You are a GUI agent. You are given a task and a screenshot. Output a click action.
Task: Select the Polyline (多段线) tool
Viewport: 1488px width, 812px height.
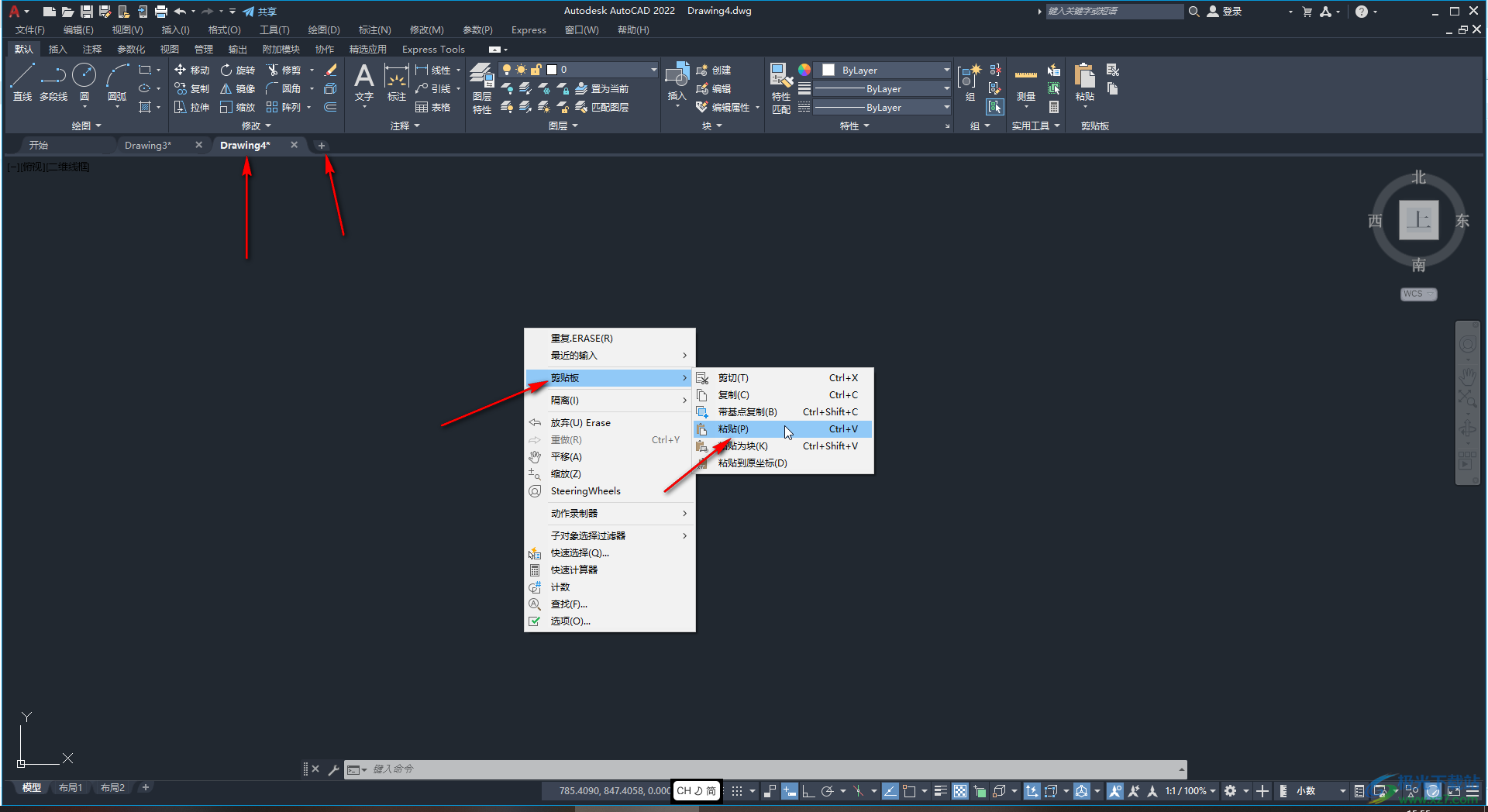tap(53, 82)
